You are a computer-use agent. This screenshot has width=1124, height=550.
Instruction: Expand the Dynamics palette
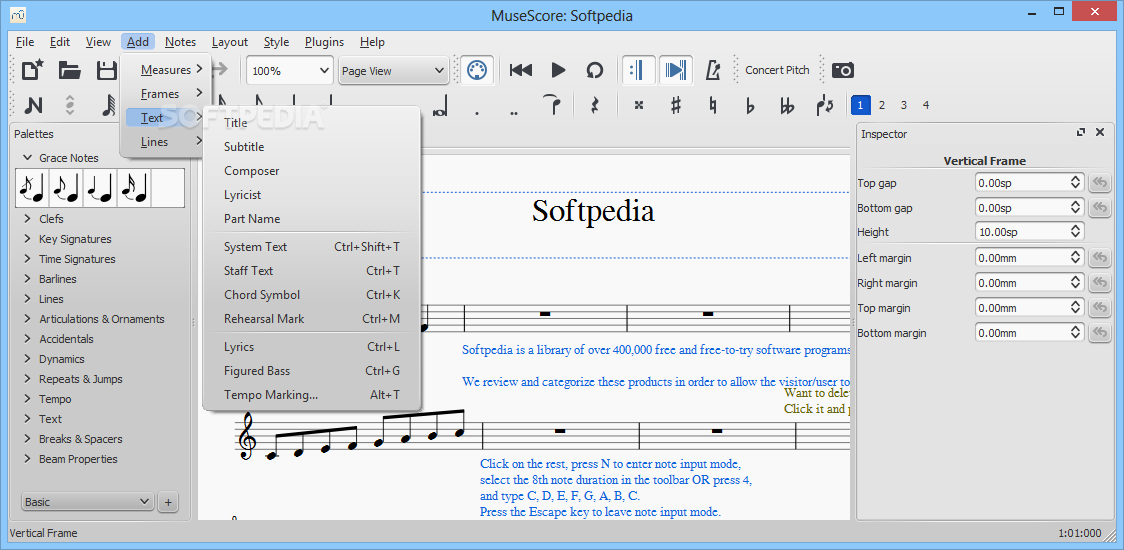(28, 359)
